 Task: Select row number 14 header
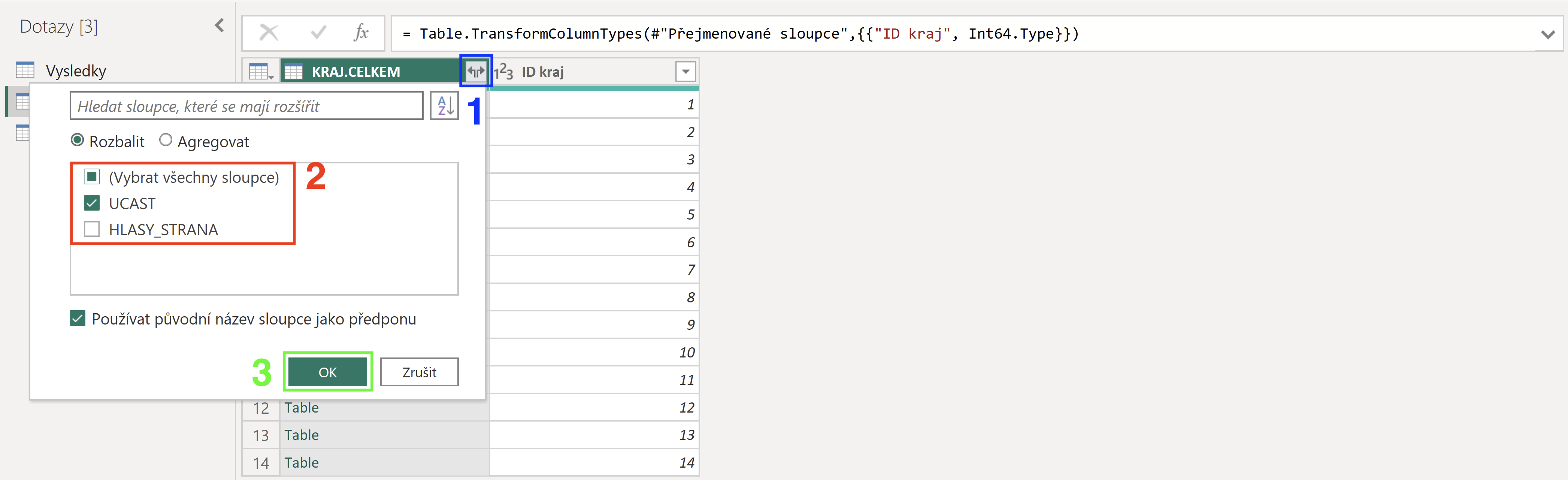point(261,462)
